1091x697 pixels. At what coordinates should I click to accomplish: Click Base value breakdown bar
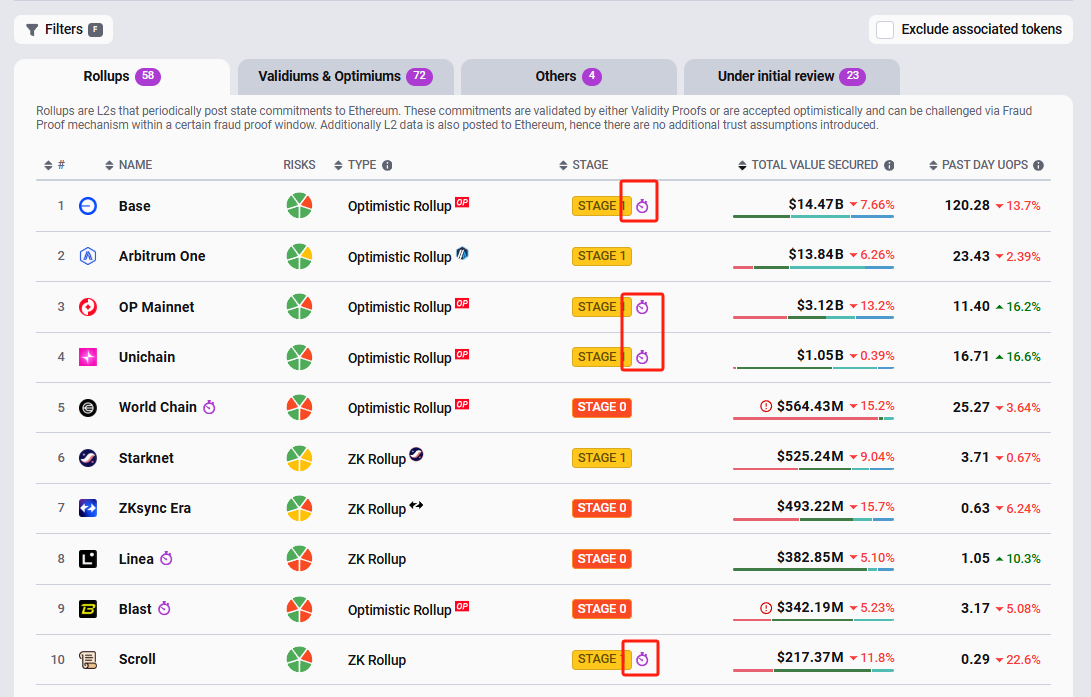(813, 217)
